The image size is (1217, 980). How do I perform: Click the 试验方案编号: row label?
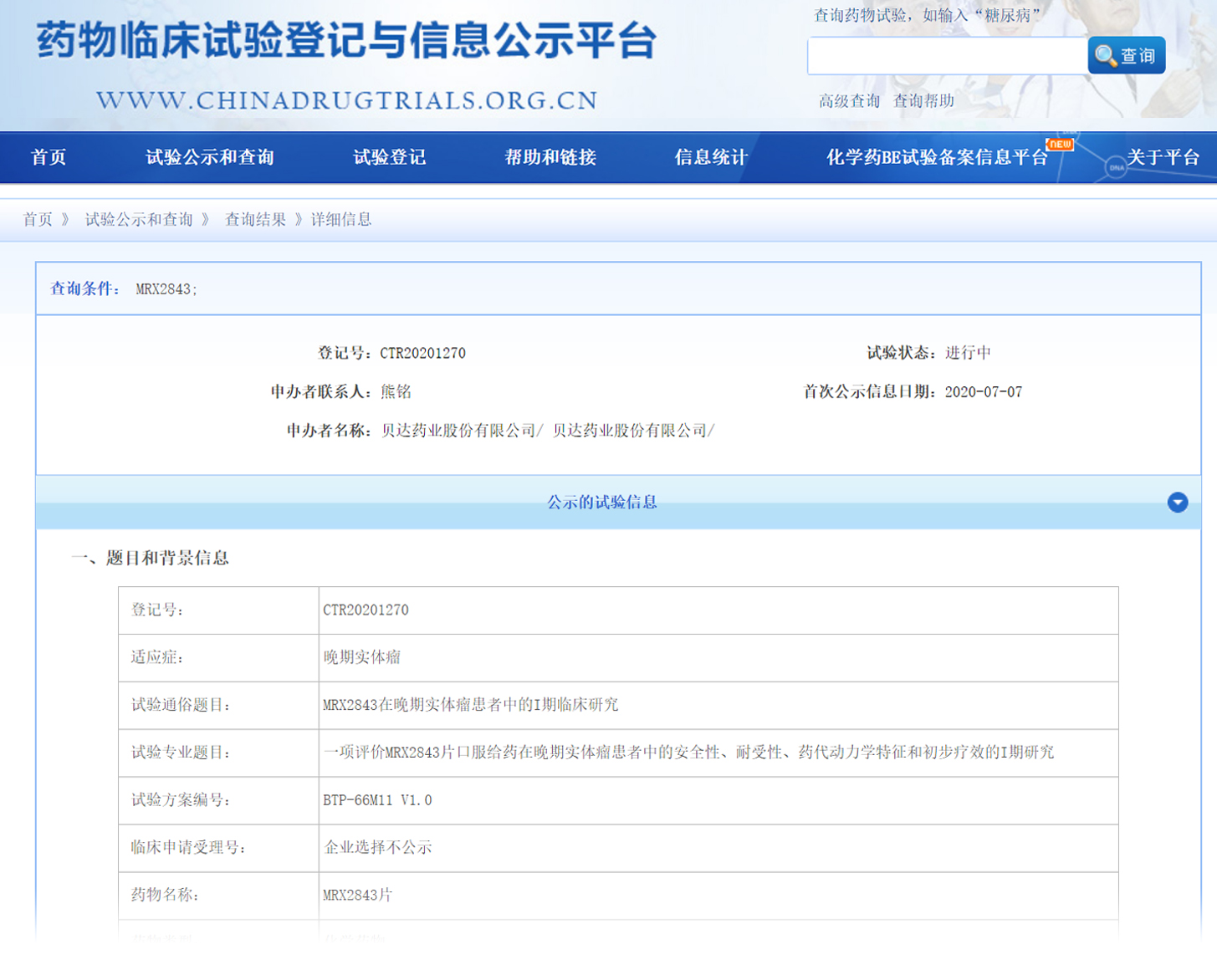(x=180, y=800)
